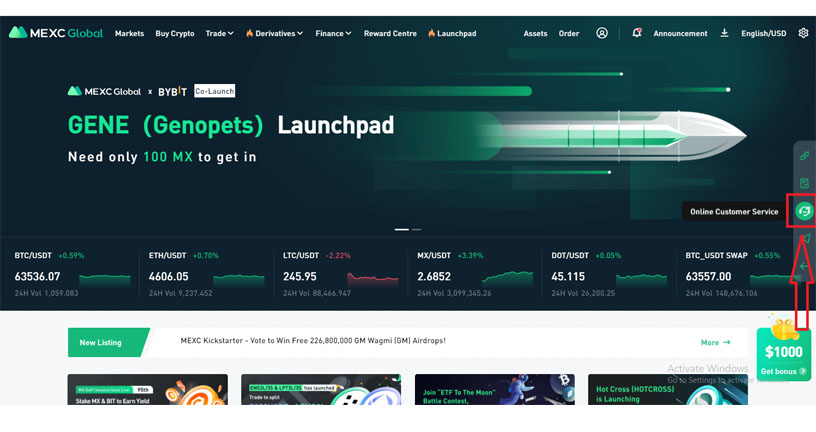
Task: Click the MX/USDT price 2.6852
Action: (434, 276)
